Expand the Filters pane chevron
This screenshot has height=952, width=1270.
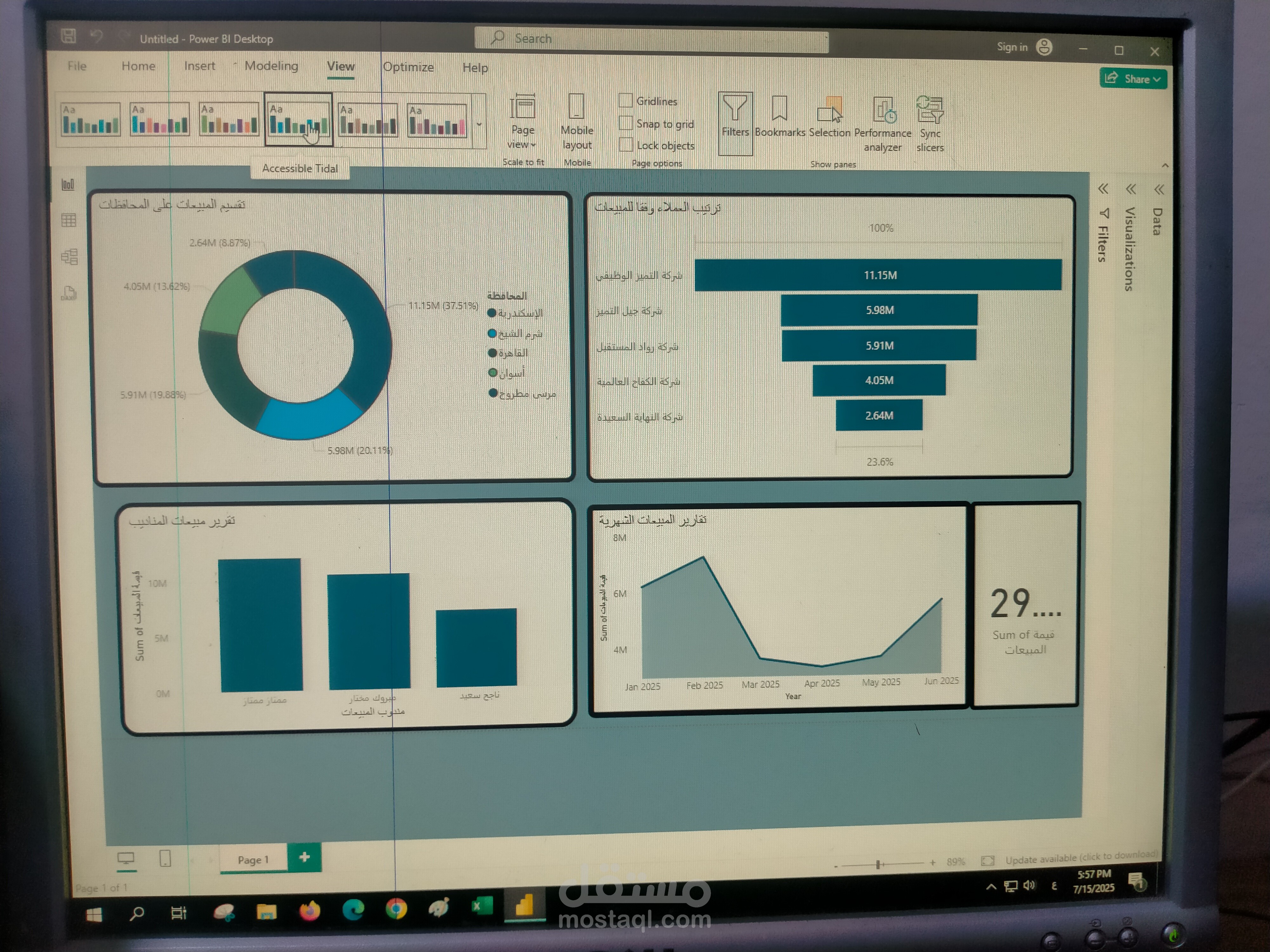tap(1103, 189)
